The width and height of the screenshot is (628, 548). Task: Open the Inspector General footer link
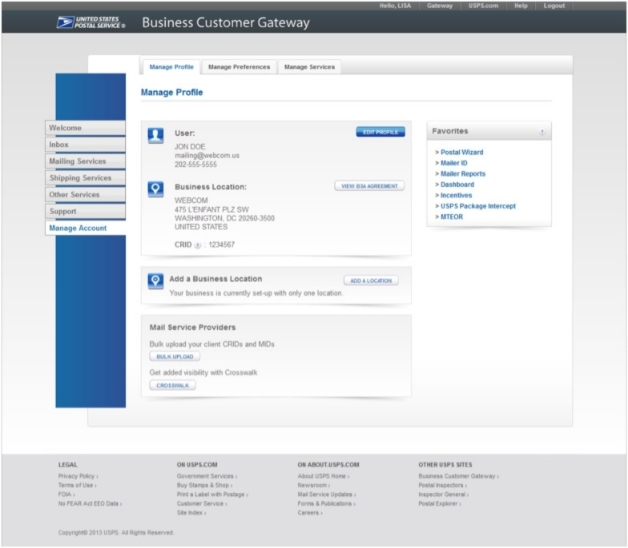pos(443,495)
